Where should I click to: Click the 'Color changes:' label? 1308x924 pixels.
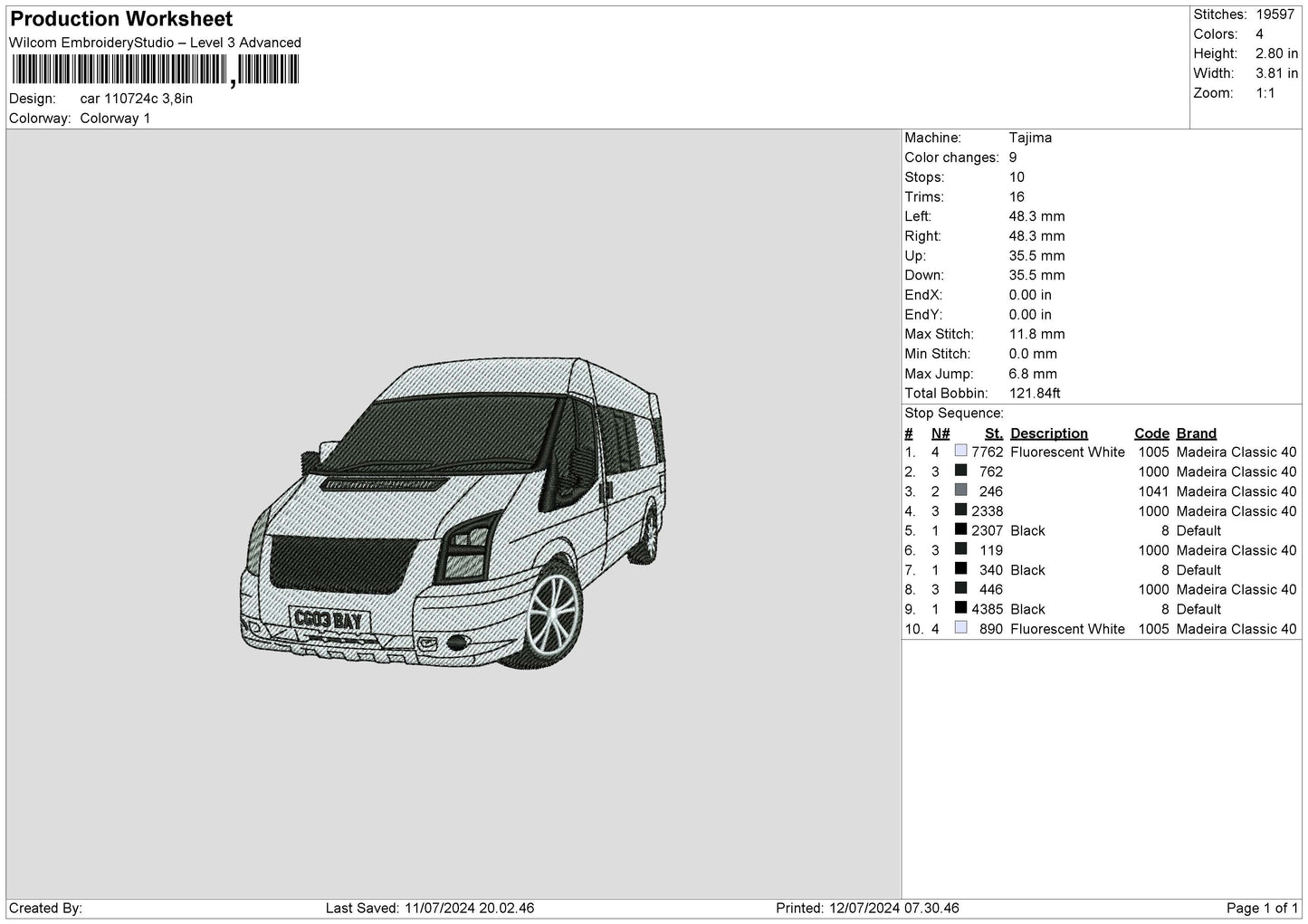[951, 157]
